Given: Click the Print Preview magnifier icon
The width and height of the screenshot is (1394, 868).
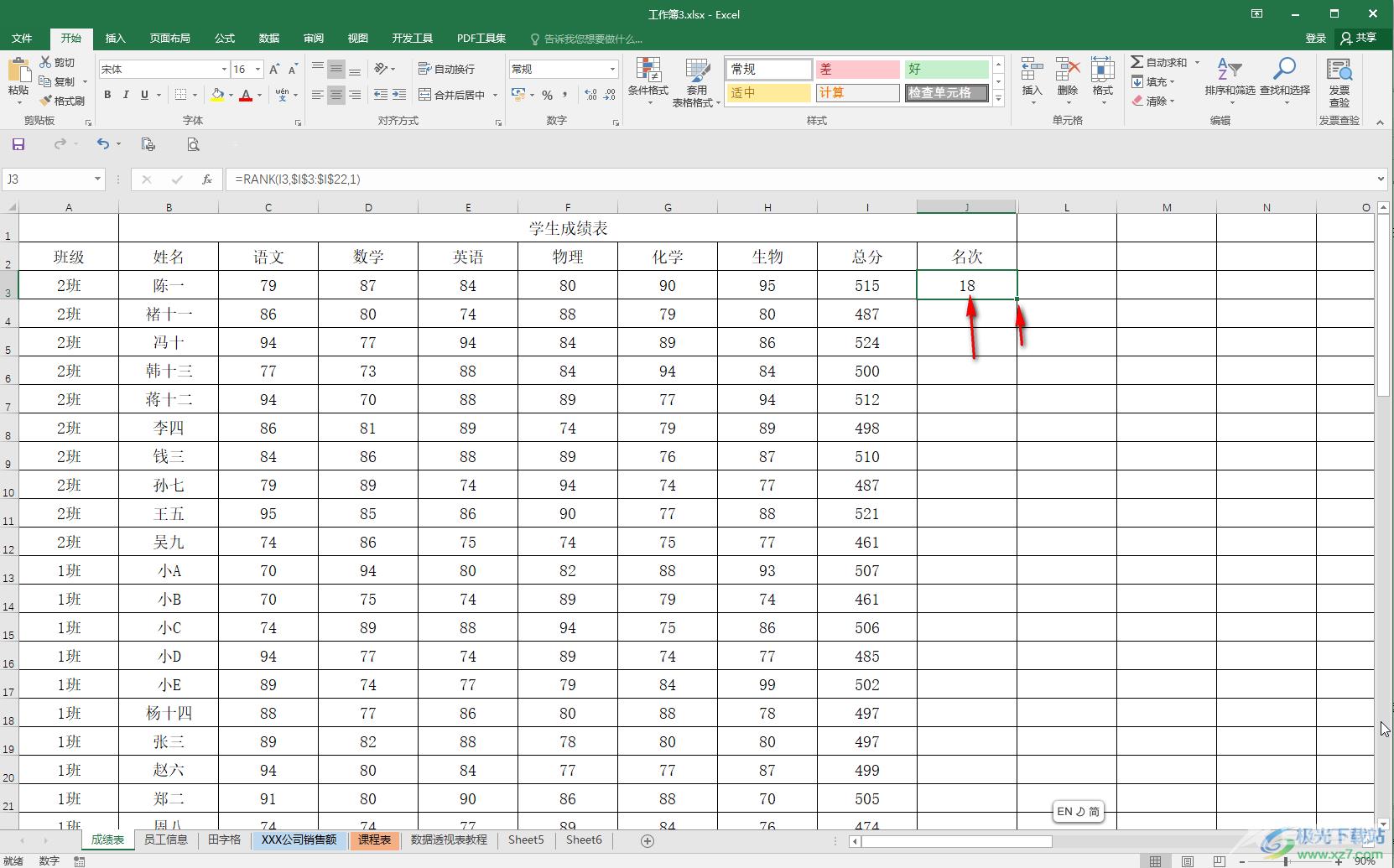Looking at the screenshot, I should 193,144.
